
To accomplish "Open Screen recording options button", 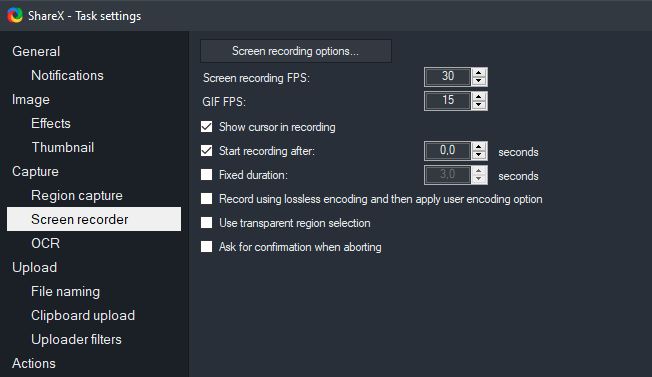I will point(296,51).
